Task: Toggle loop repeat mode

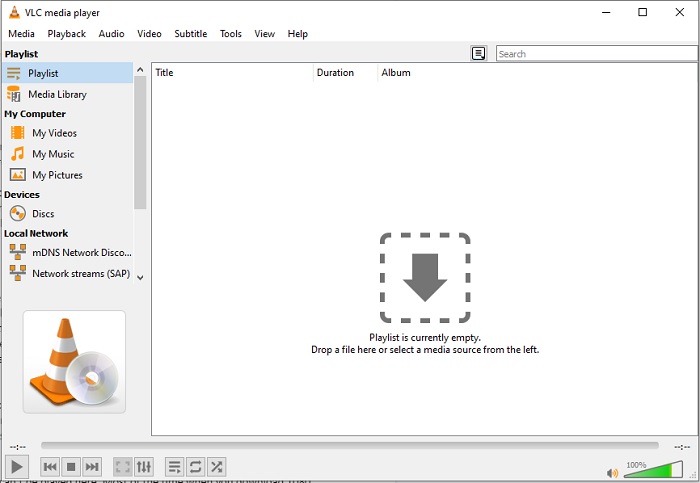Action: point(196,467)
